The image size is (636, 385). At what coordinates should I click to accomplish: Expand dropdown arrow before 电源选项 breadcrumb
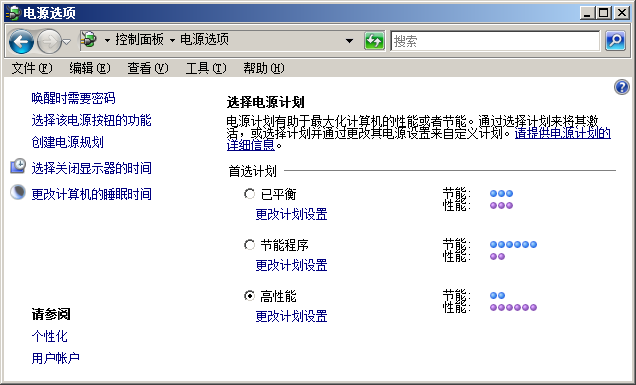(172, 40)
